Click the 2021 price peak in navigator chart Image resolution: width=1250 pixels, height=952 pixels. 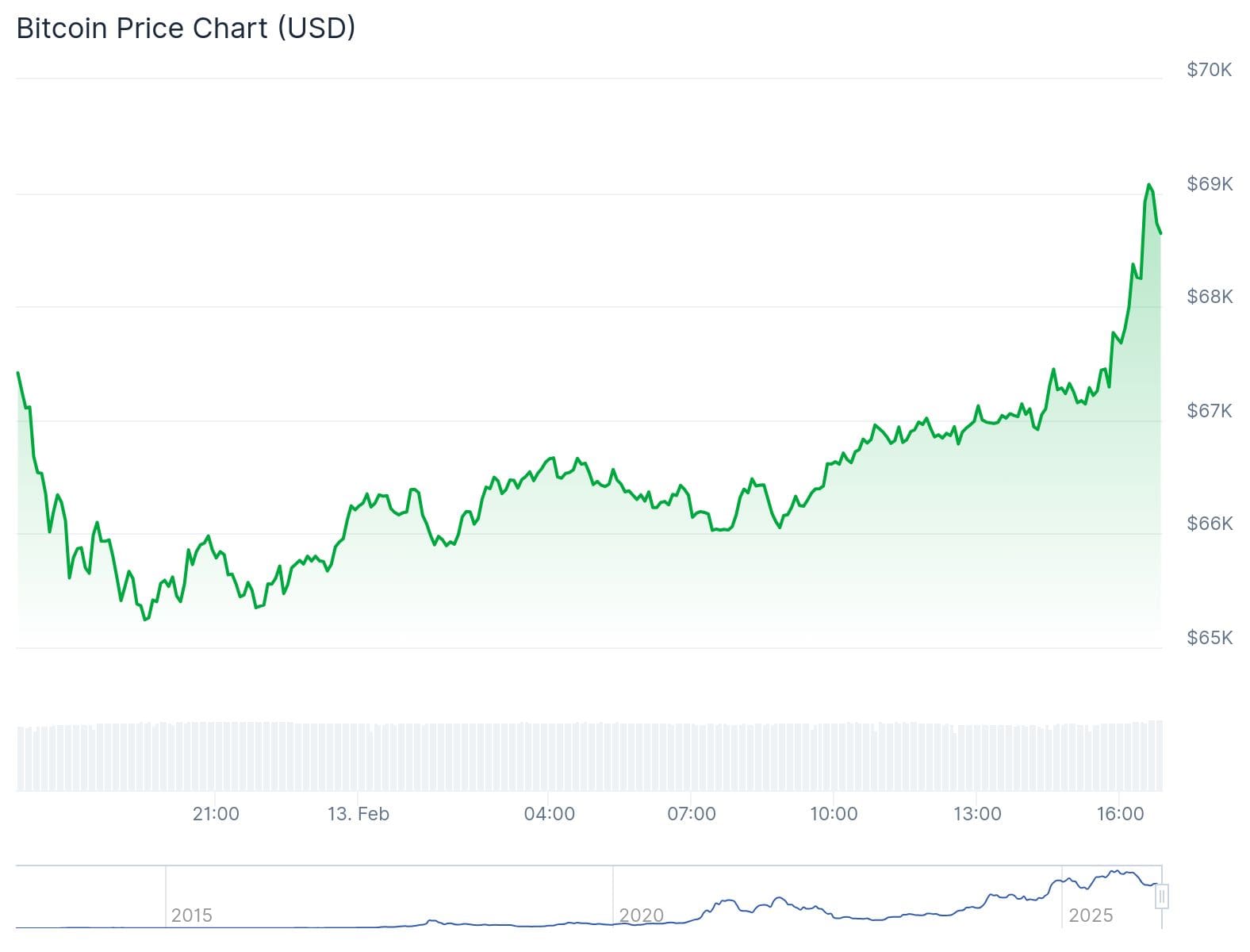tap(780, 898)
